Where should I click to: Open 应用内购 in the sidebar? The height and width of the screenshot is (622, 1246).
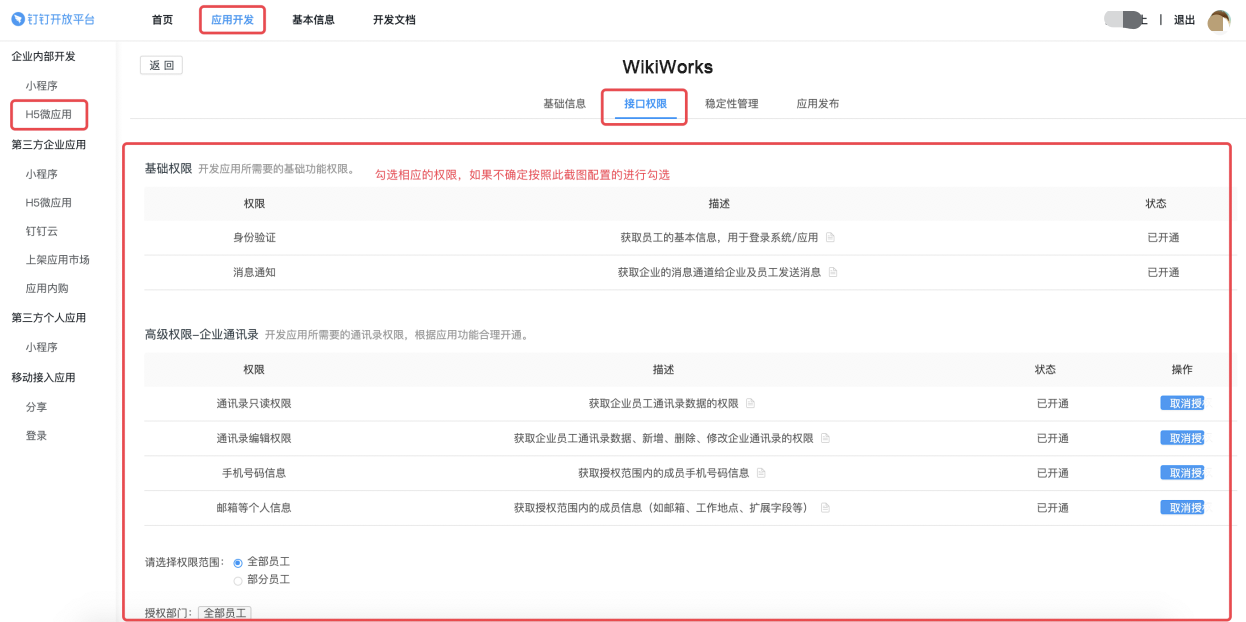(x=47, y=289)
